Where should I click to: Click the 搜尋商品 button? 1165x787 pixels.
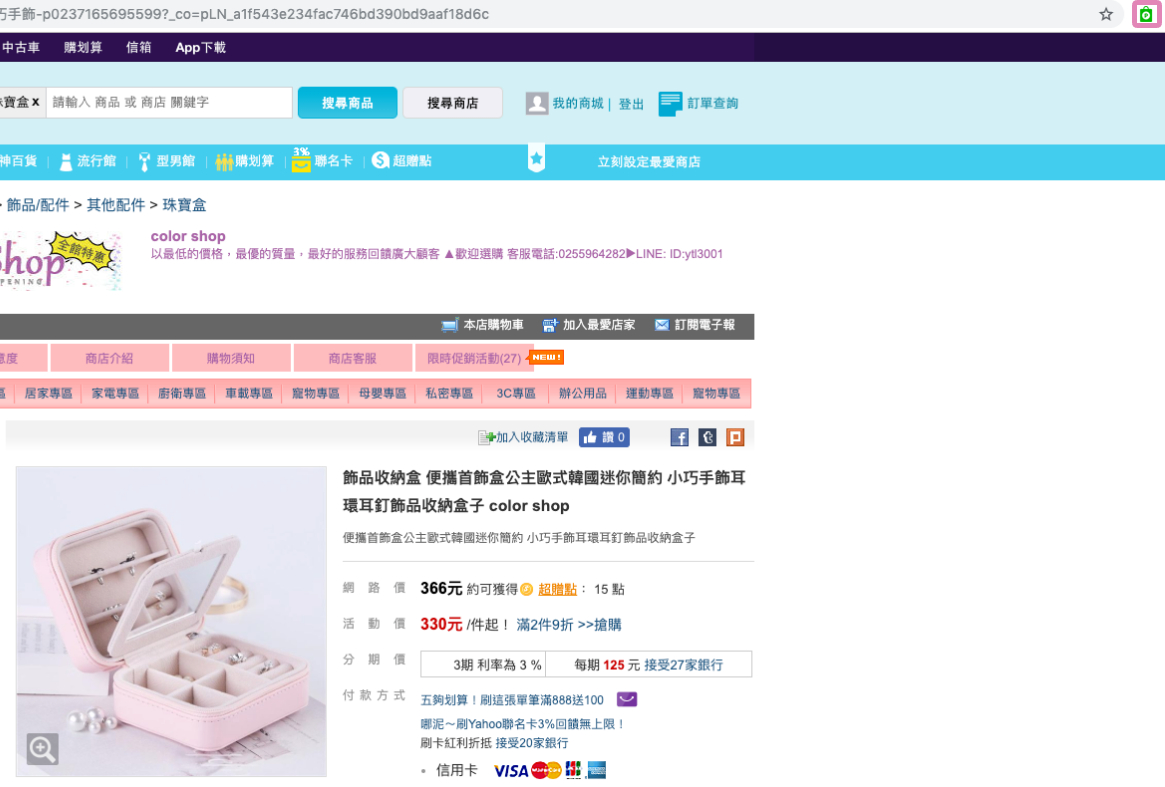coord(348,103)
